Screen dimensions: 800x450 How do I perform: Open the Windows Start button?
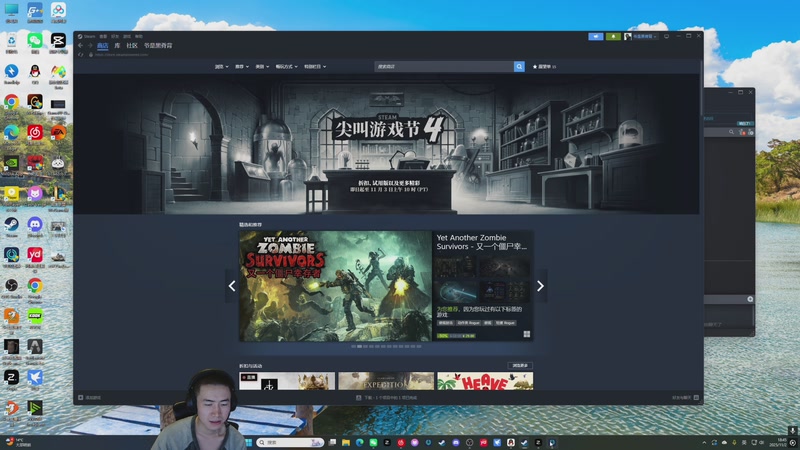click(x=249, y=442)
